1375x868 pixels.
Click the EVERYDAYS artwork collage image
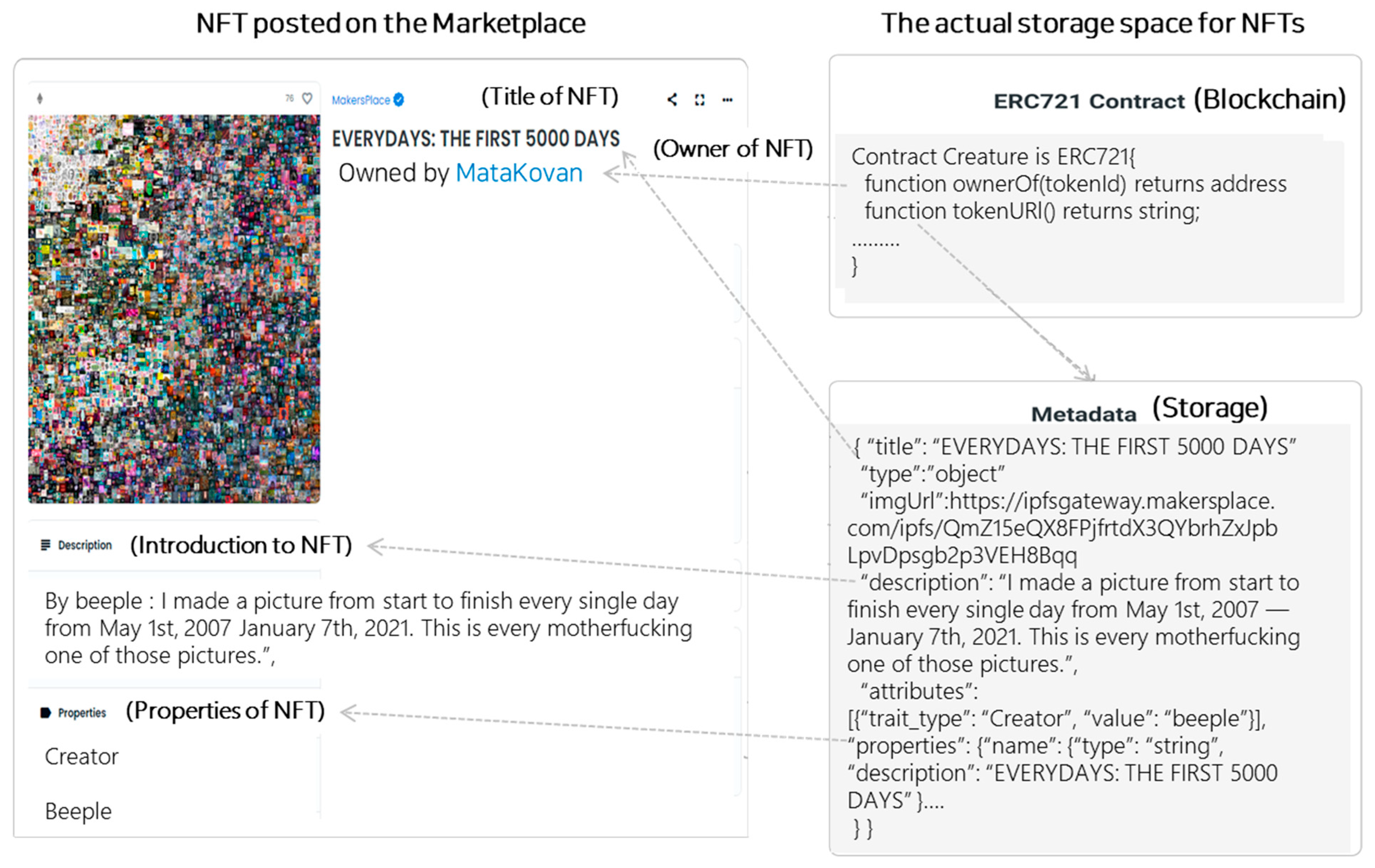click(174, 308)
